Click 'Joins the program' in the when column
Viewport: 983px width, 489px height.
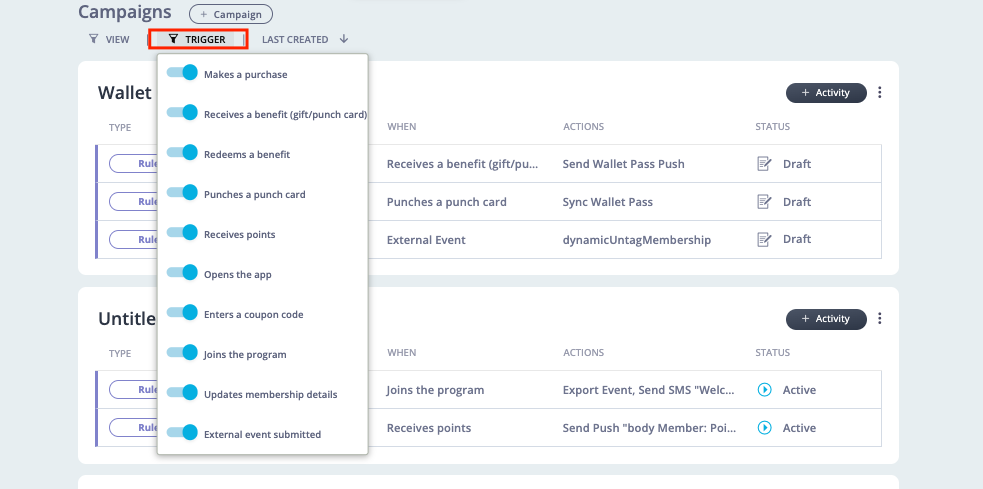(x=435, y=390)
